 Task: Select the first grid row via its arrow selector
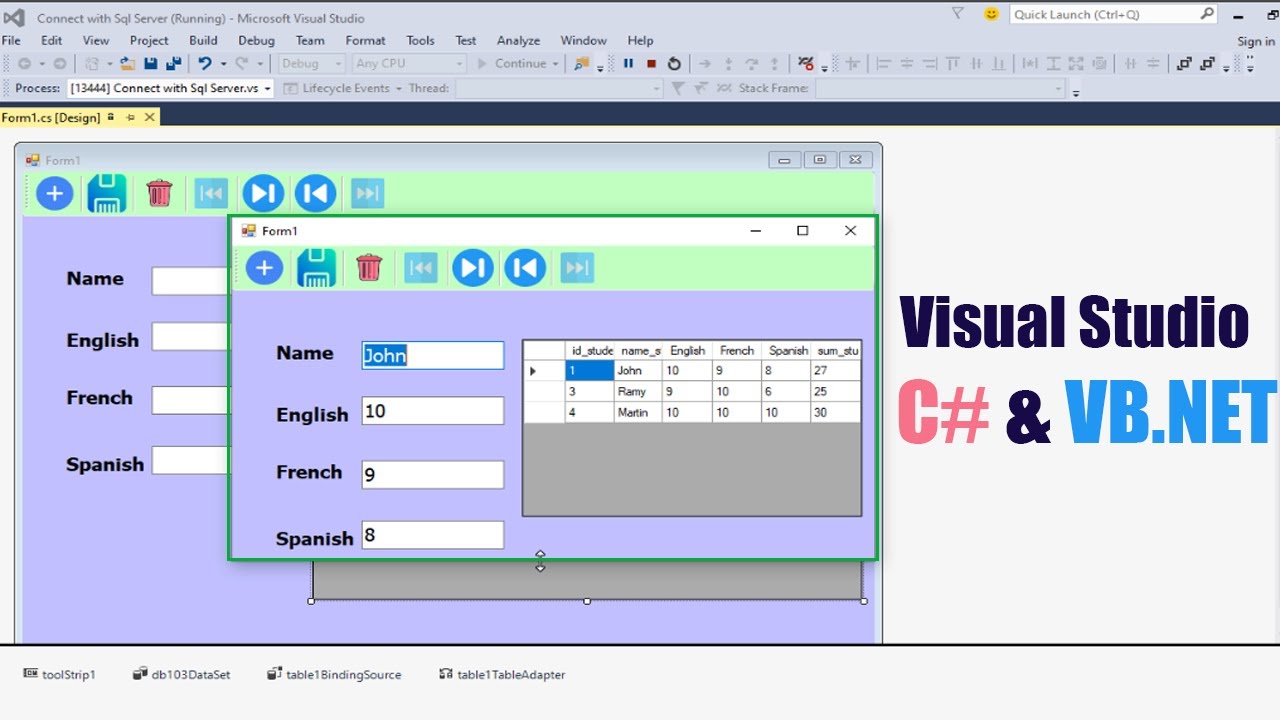click(544, 371)
